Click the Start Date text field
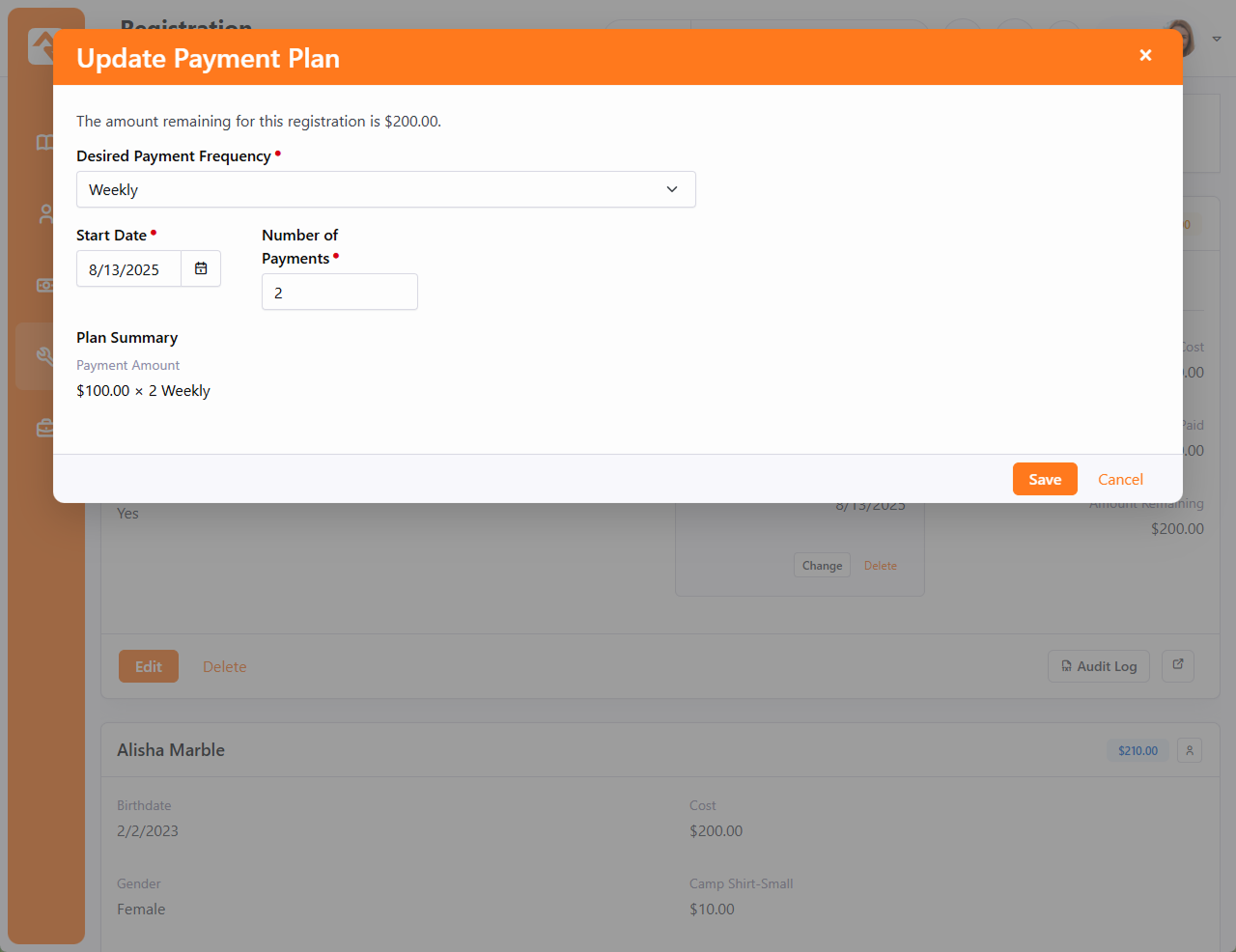This screenshot has height=952, width=1236. click(x=128, y=269)
